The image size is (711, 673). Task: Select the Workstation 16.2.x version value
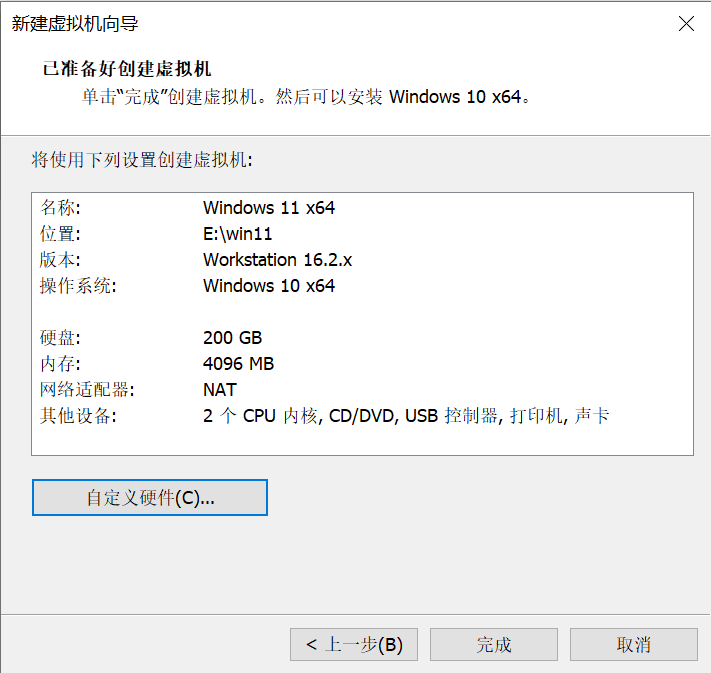[x=277, y=260]
